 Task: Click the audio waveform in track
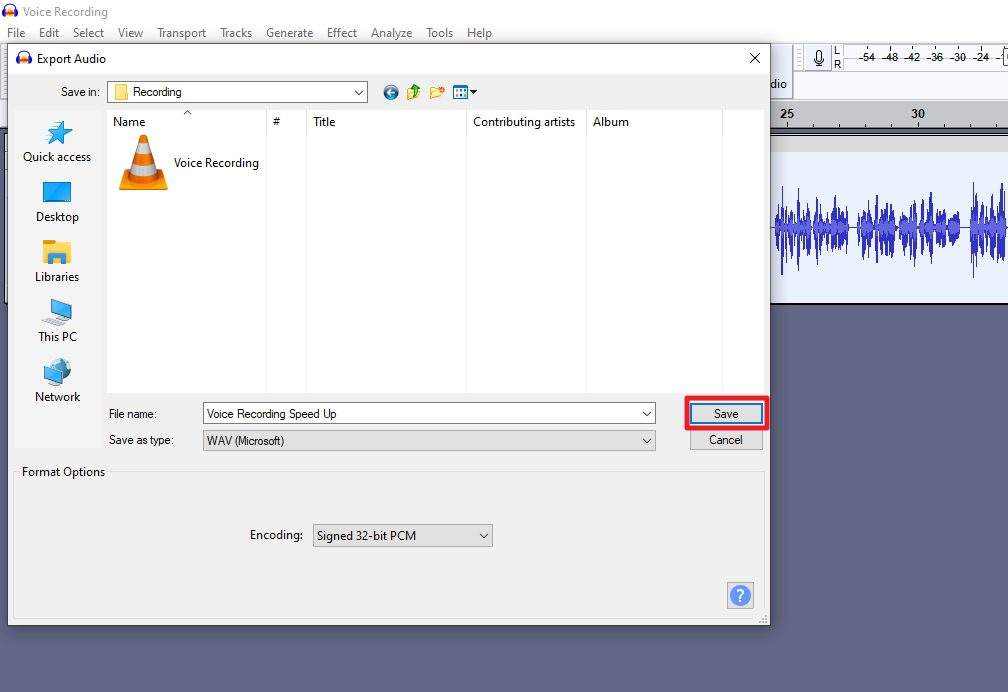click(x=890, y=228)
